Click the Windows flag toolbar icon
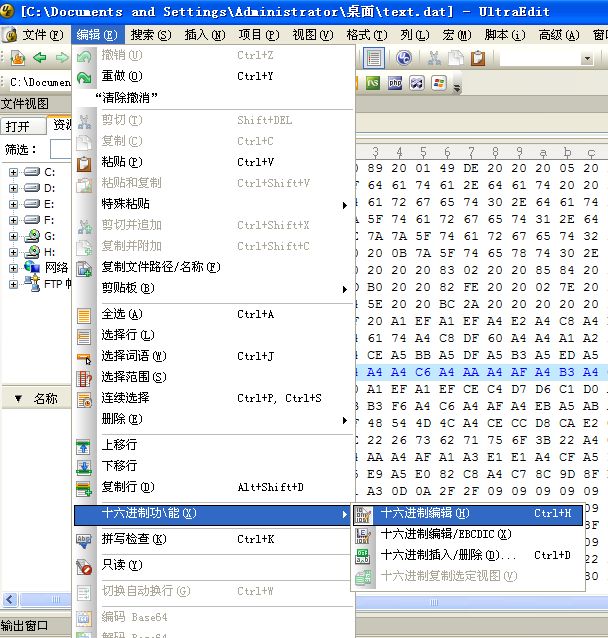608x638 pixels. [x=439, y=83]
